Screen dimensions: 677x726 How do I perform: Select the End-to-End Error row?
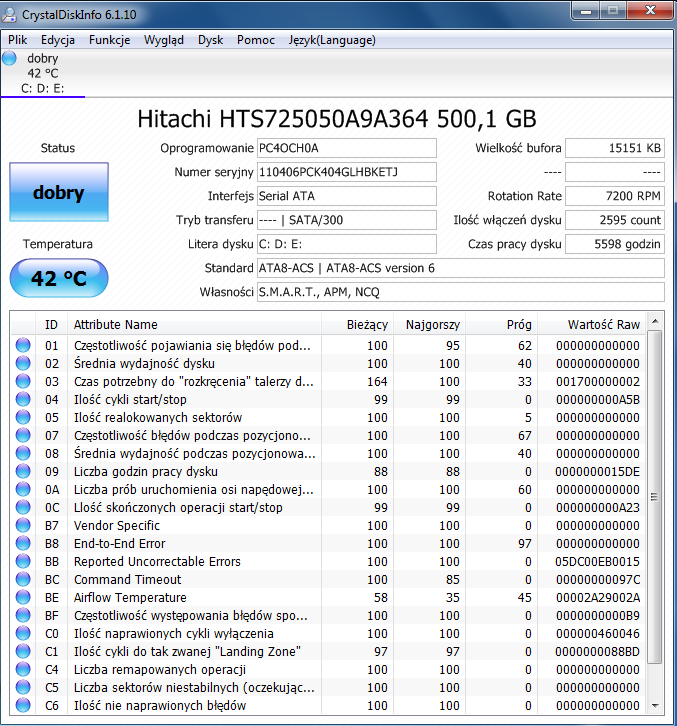[328, 544]
